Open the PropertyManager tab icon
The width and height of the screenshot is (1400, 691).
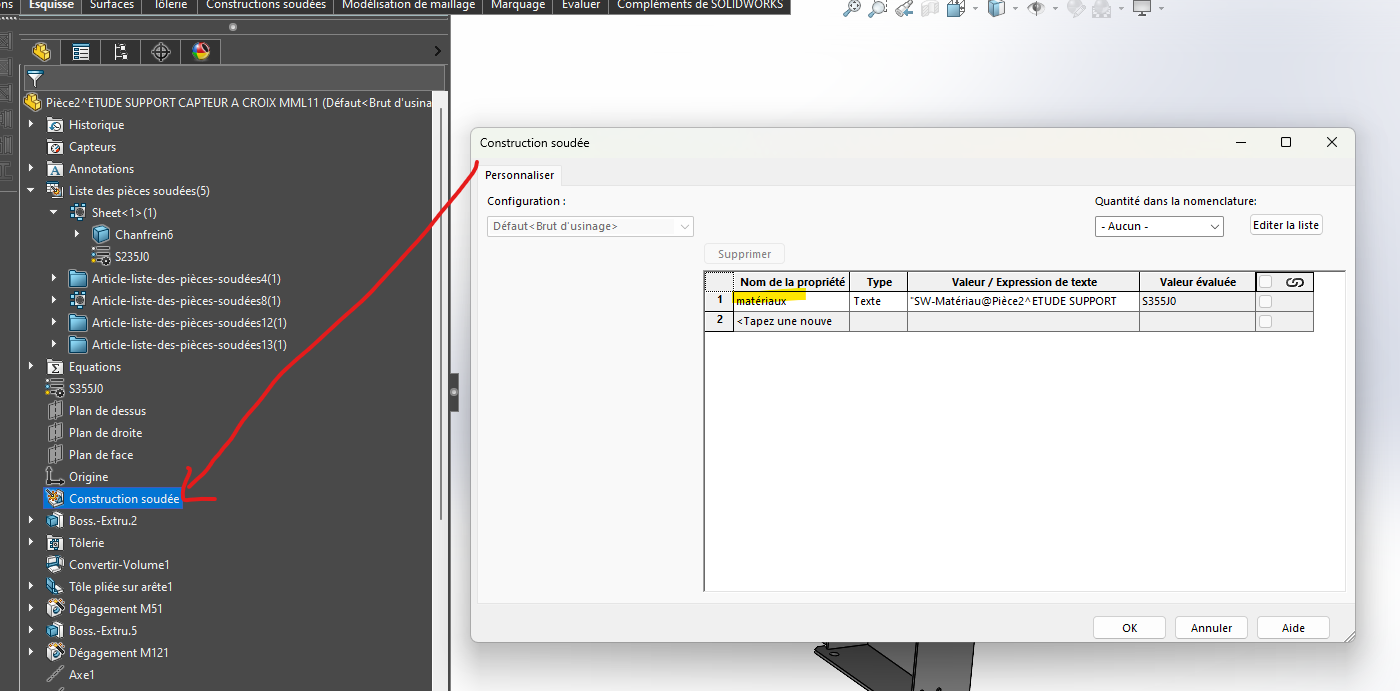tap(81, 52)
